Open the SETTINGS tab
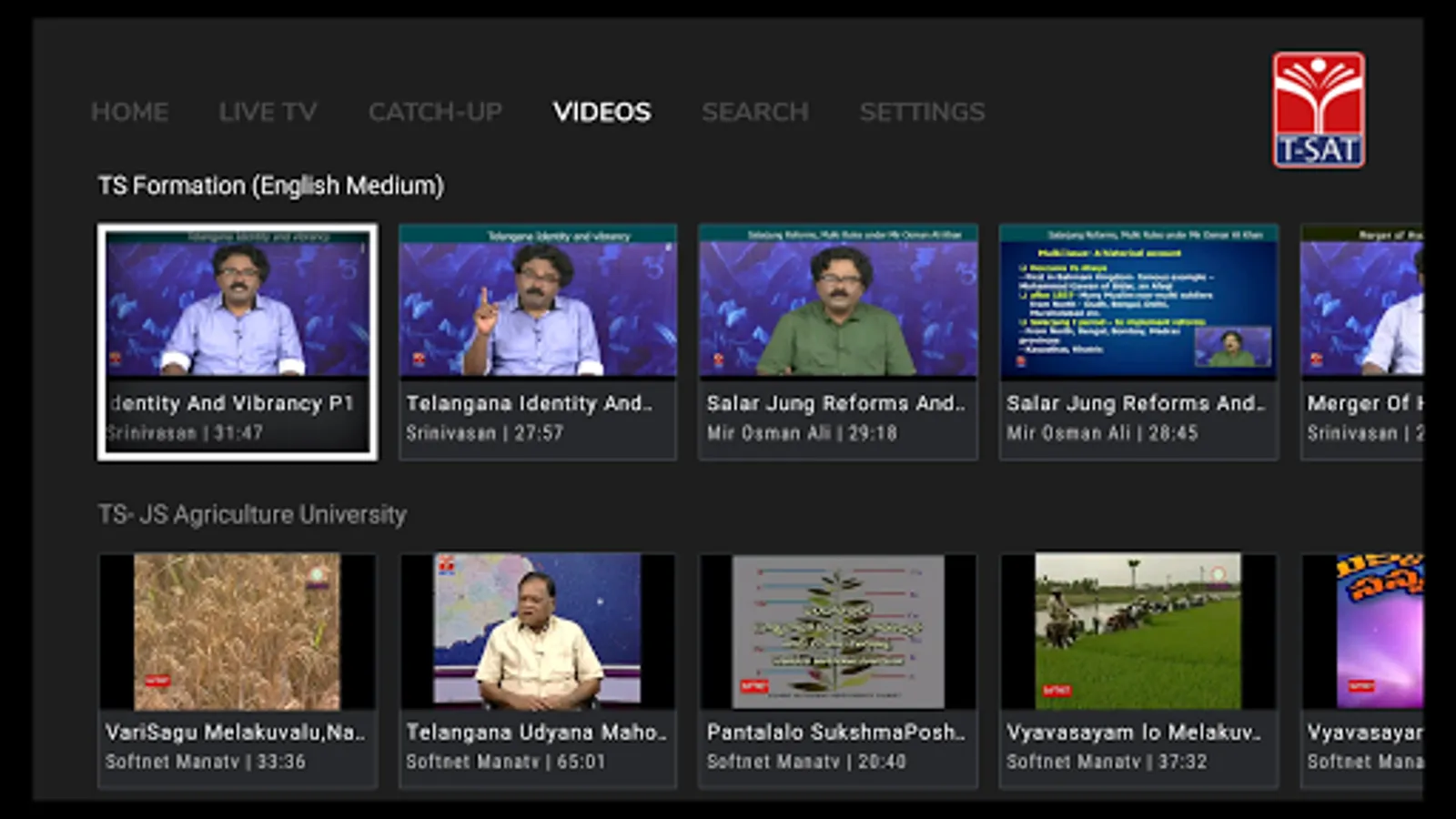The height and width of the screenshot is (819, 1456). (x=922, y=112)
